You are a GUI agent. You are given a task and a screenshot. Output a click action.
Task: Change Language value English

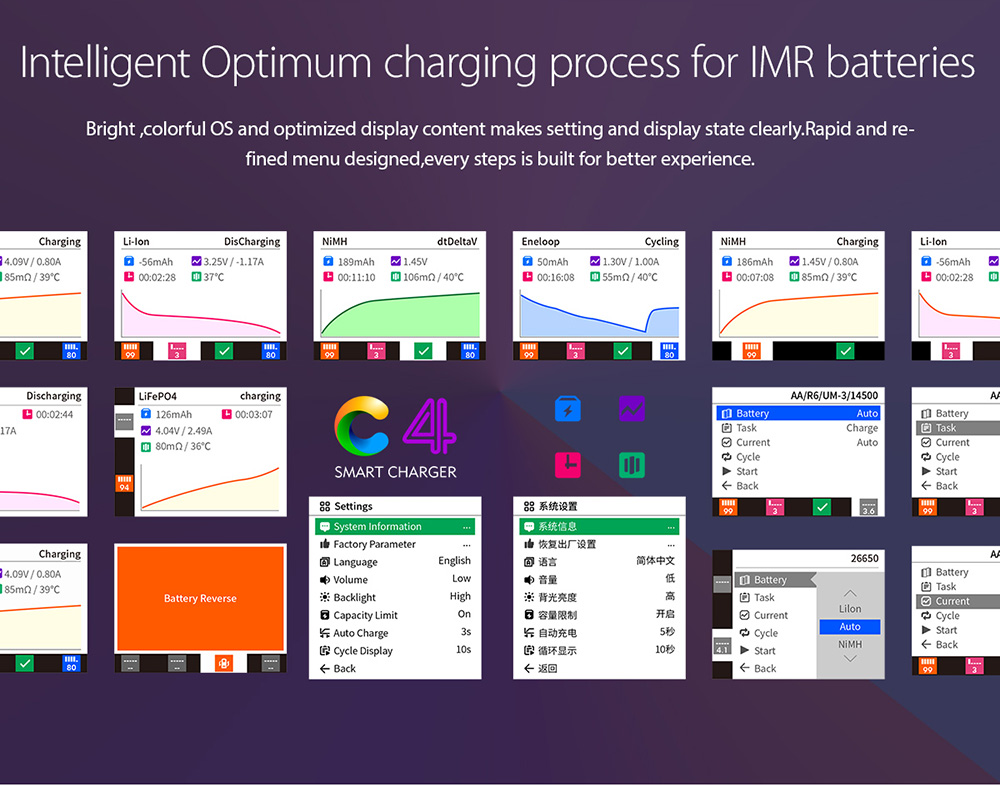click(x=454, y=561)
